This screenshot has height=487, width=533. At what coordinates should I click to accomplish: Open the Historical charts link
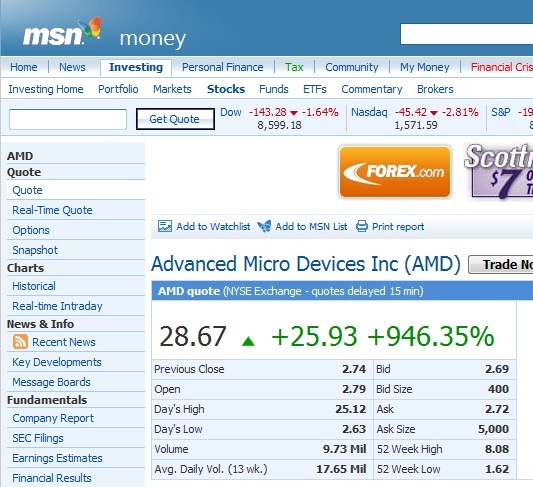point(34,286)
